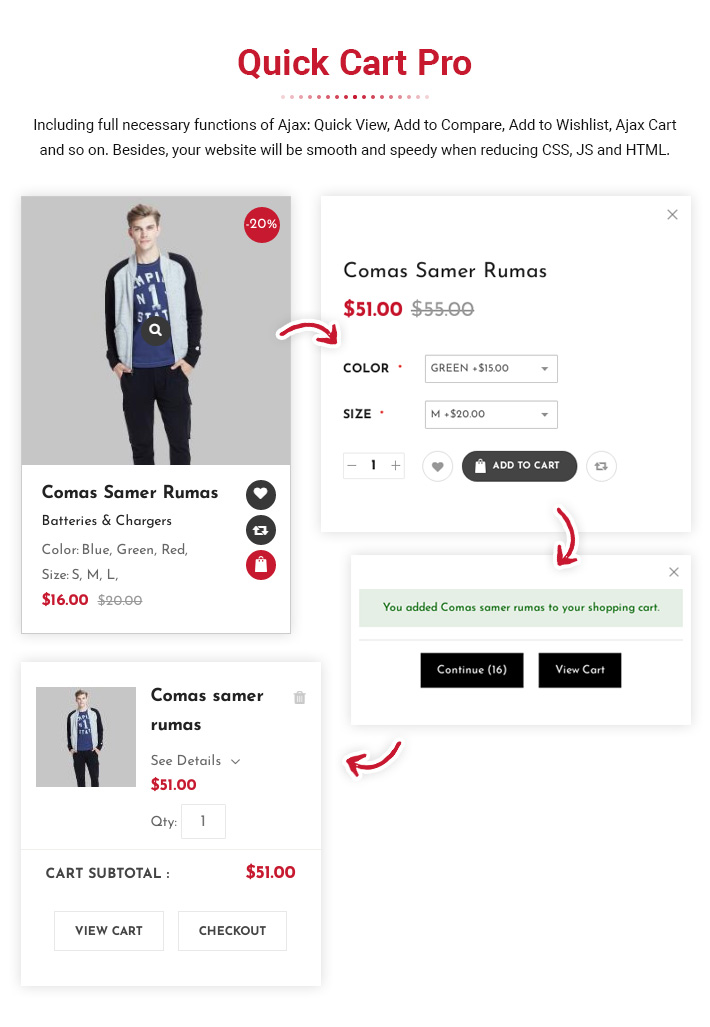Open the mini cart product thumbnail

[86, 737]
